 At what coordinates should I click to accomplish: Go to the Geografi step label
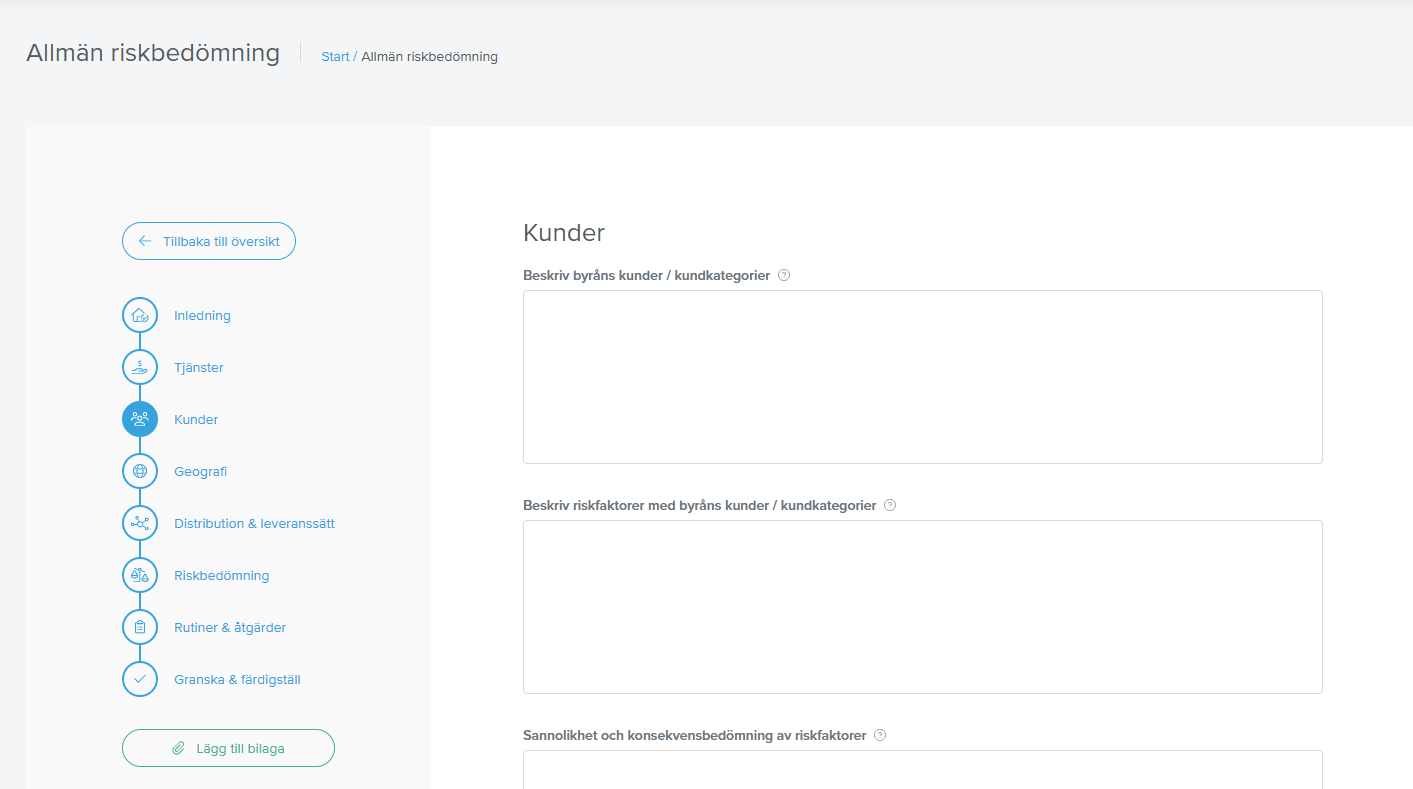pyautogui.click(x=200, y=471)
